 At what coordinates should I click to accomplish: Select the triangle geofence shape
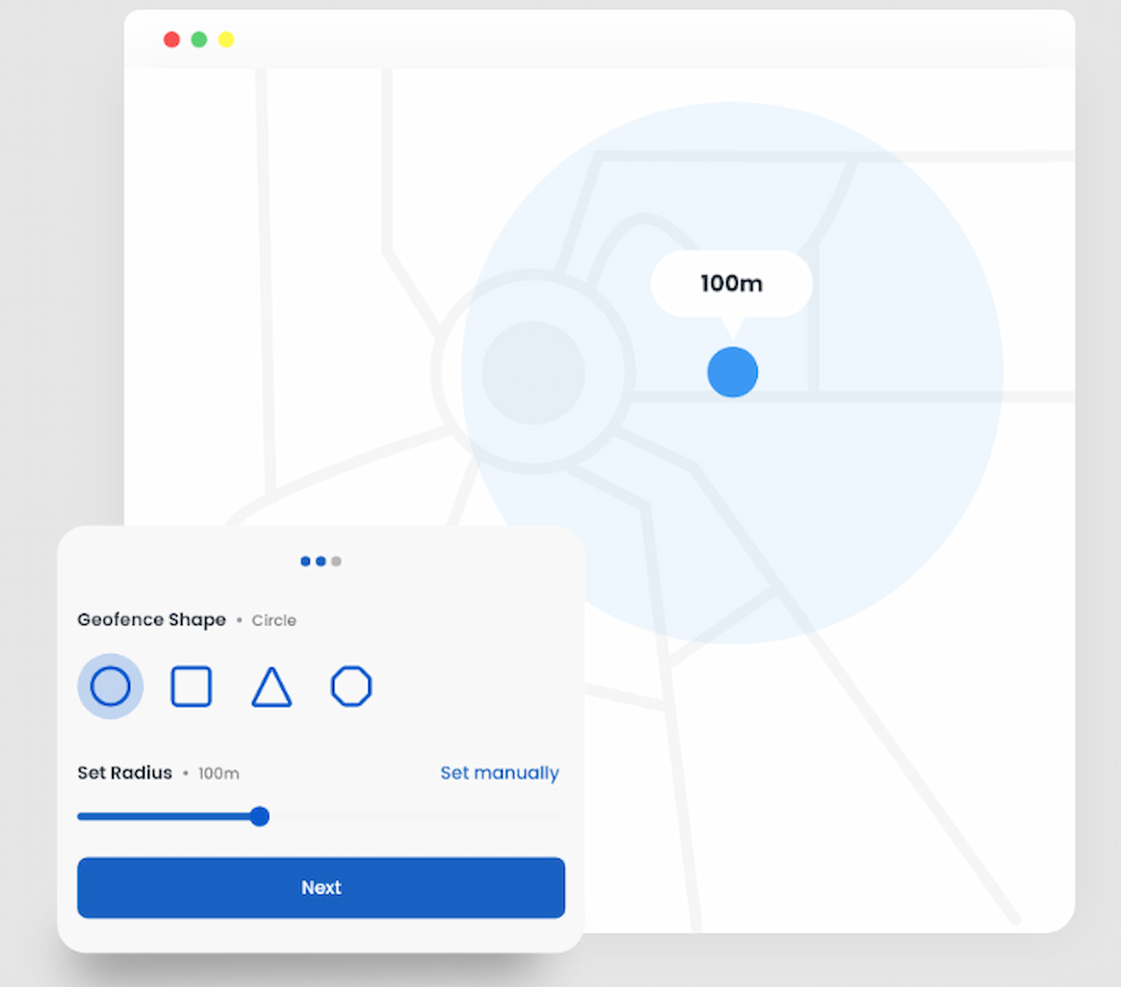pyautogui.click(x=272, y=687)
